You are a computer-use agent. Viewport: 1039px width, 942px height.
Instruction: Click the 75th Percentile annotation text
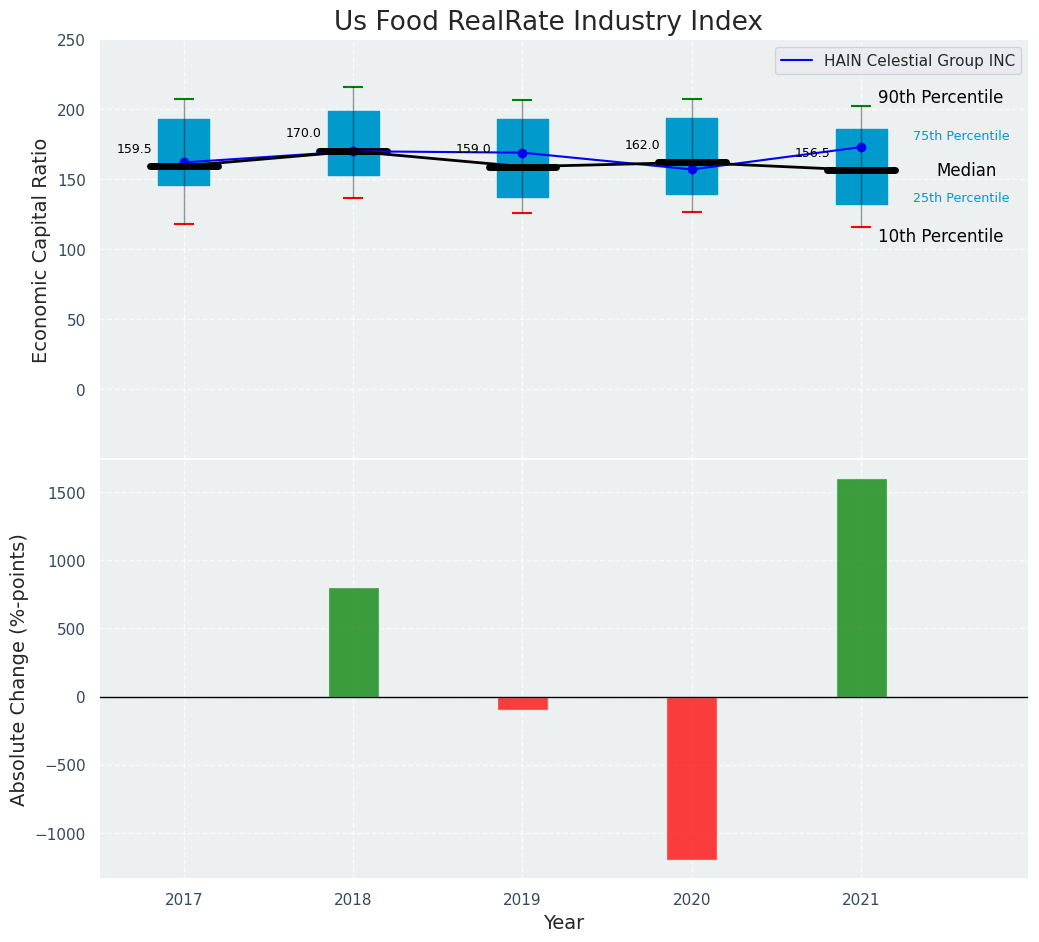(x=960, y=136)
